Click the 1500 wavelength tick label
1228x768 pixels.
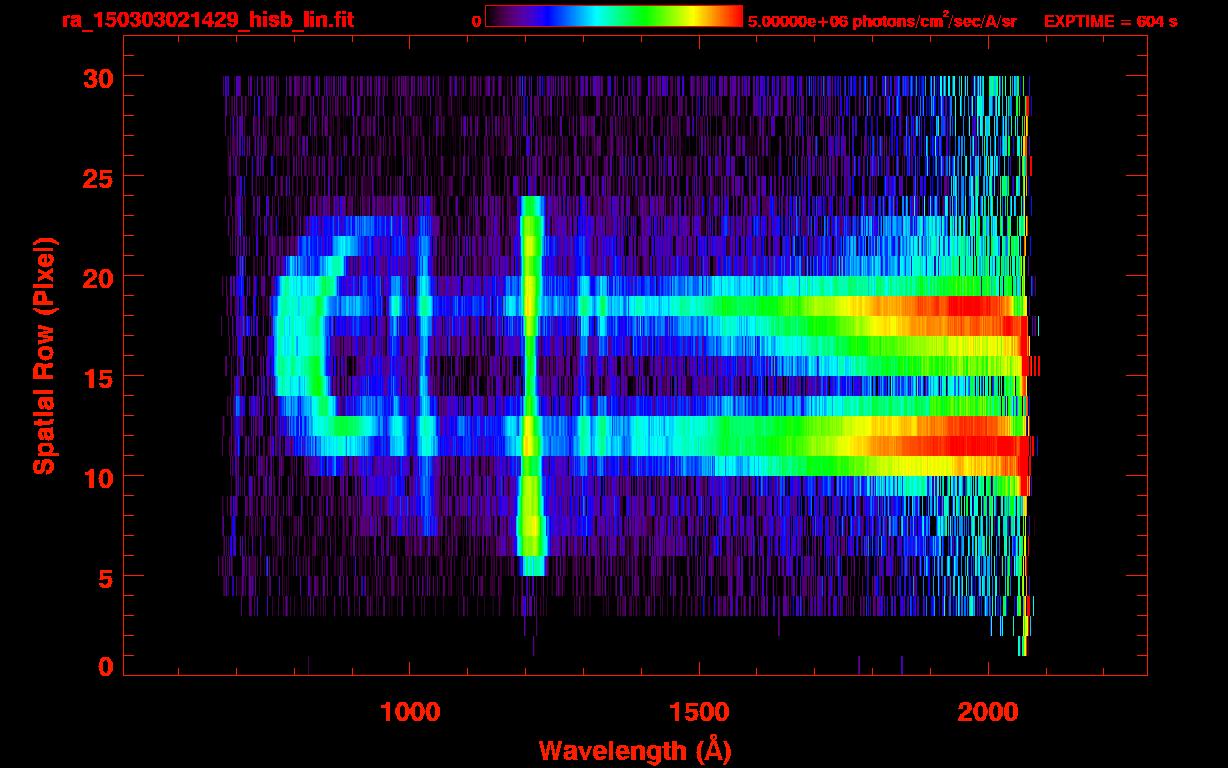(x=699, y=712)
